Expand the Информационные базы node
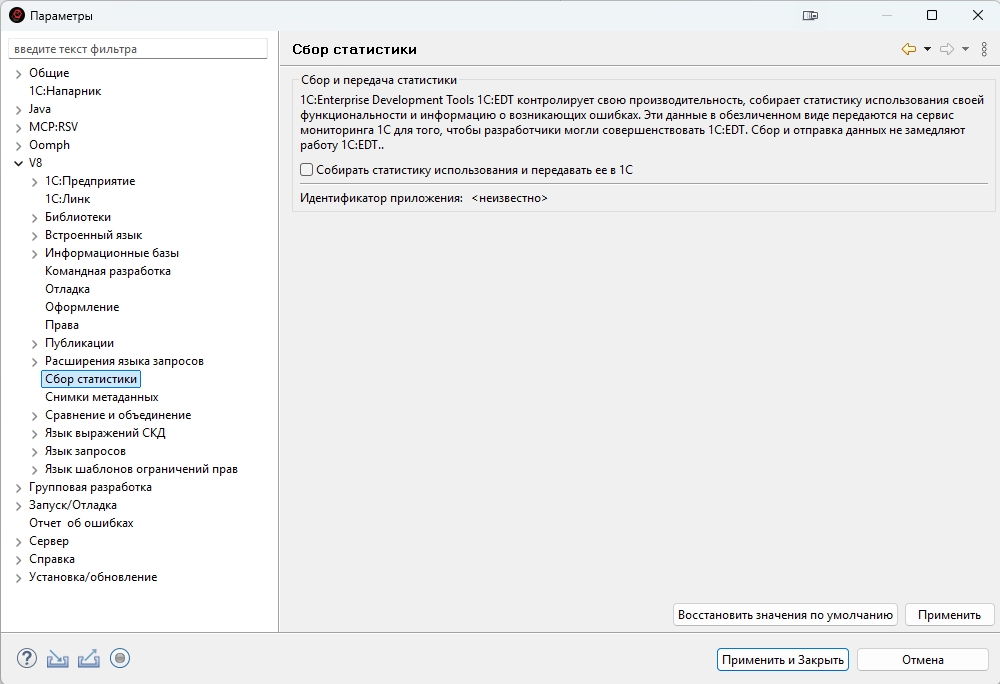The image size is (1000, 684). 34,254
